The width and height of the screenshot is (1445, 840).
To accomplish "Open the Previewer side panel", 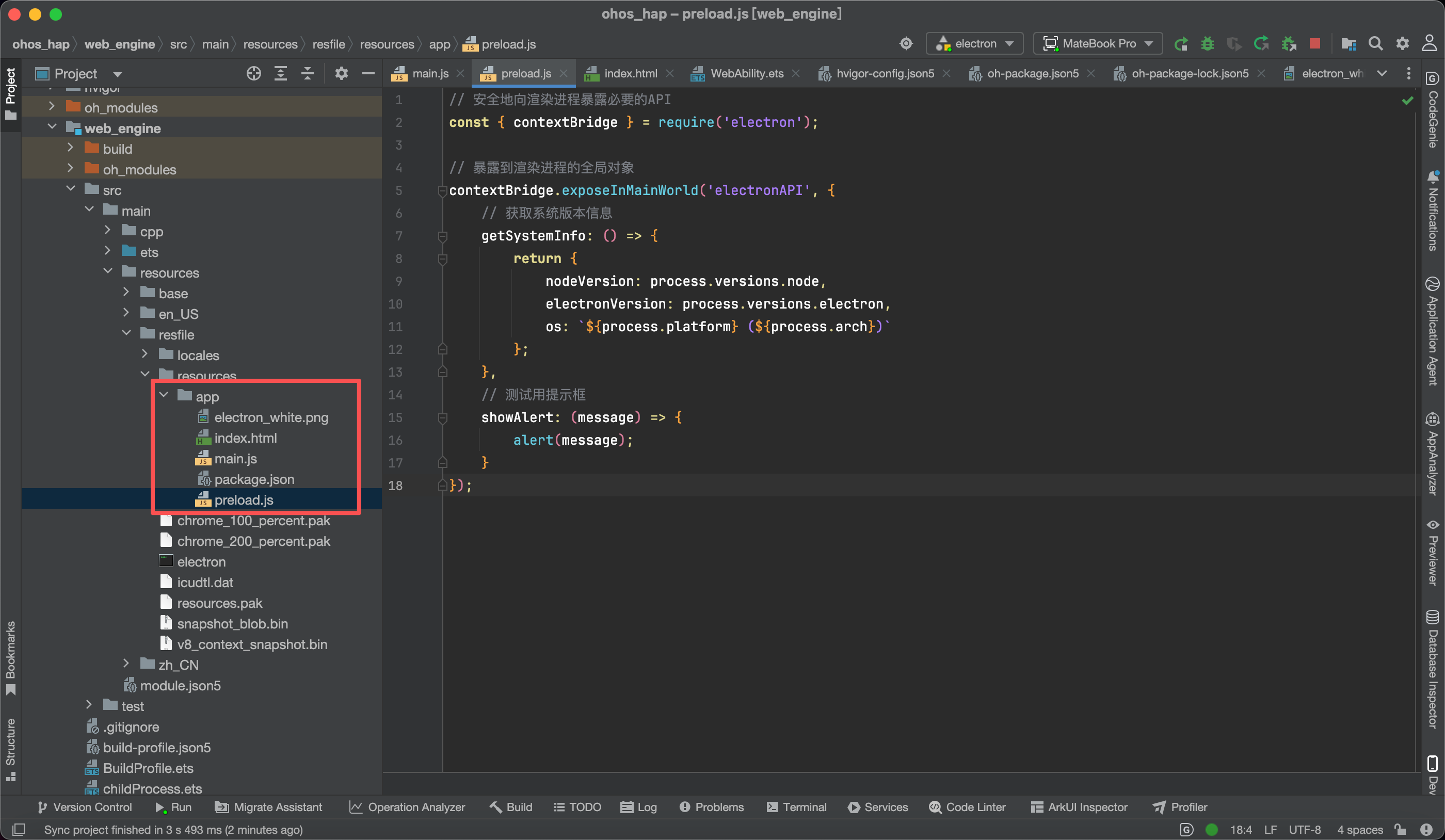I will coord(1433,553).
